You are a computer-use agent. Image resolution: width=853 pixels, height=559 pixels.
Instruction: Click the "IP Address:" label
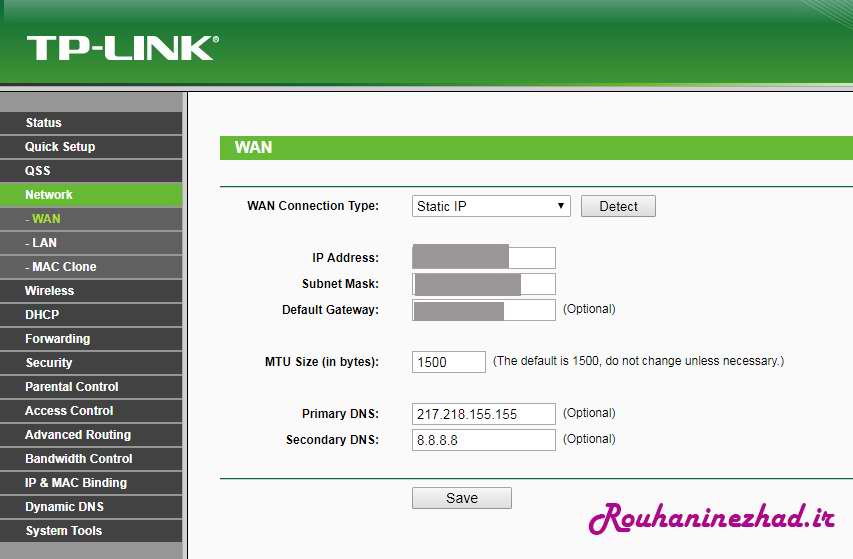point(345,258)
